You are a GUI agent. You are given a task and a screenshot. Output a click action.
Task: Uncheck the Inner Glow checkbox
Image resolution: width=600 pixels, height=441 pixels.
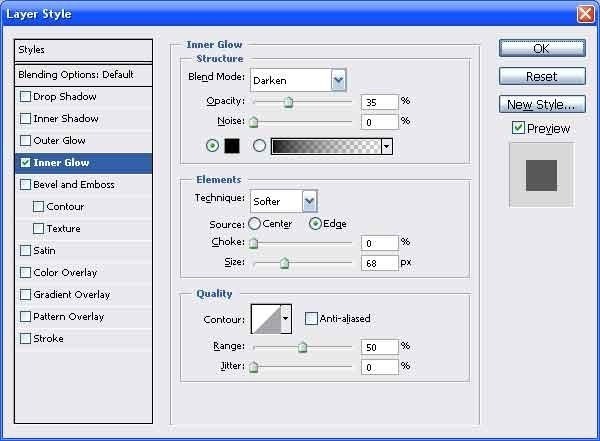point(25,163)
